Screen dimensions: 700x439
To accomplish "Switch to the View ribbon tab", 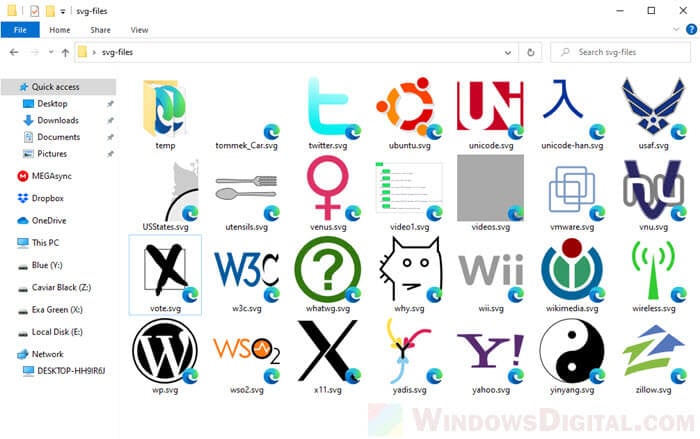I will [139, 30].
